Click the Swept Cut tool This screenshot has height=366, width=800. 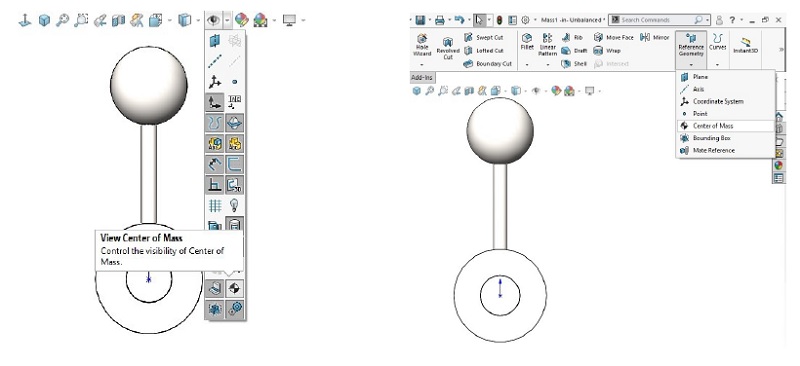point(484,37)
